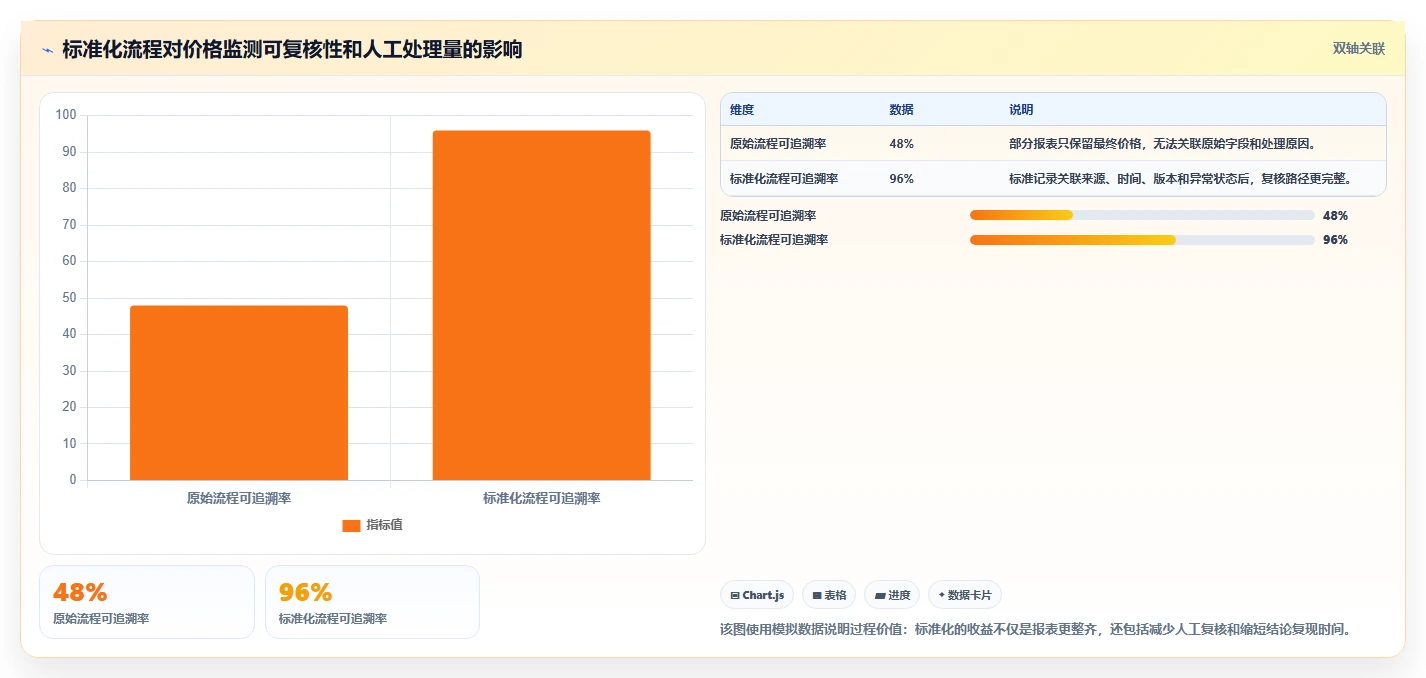Click the 48% value in table

pyautogui.click(x=901, y=144)
